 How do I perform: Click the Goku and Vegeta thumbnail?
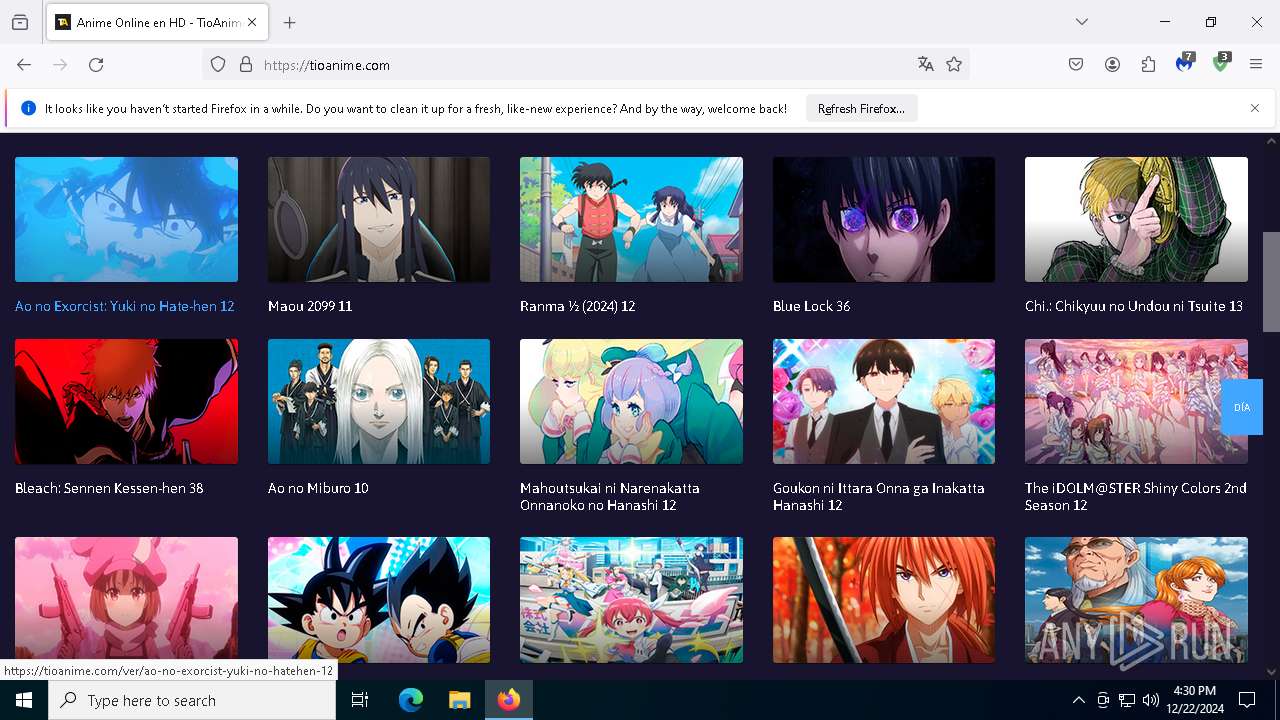click(379, 598)
